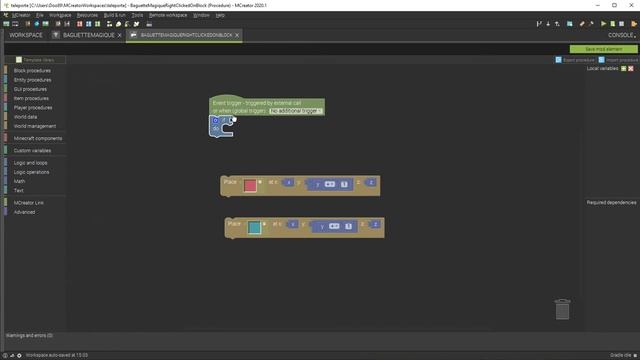Click x variable in red Place block
640x360 pixels.
point(288,182)
